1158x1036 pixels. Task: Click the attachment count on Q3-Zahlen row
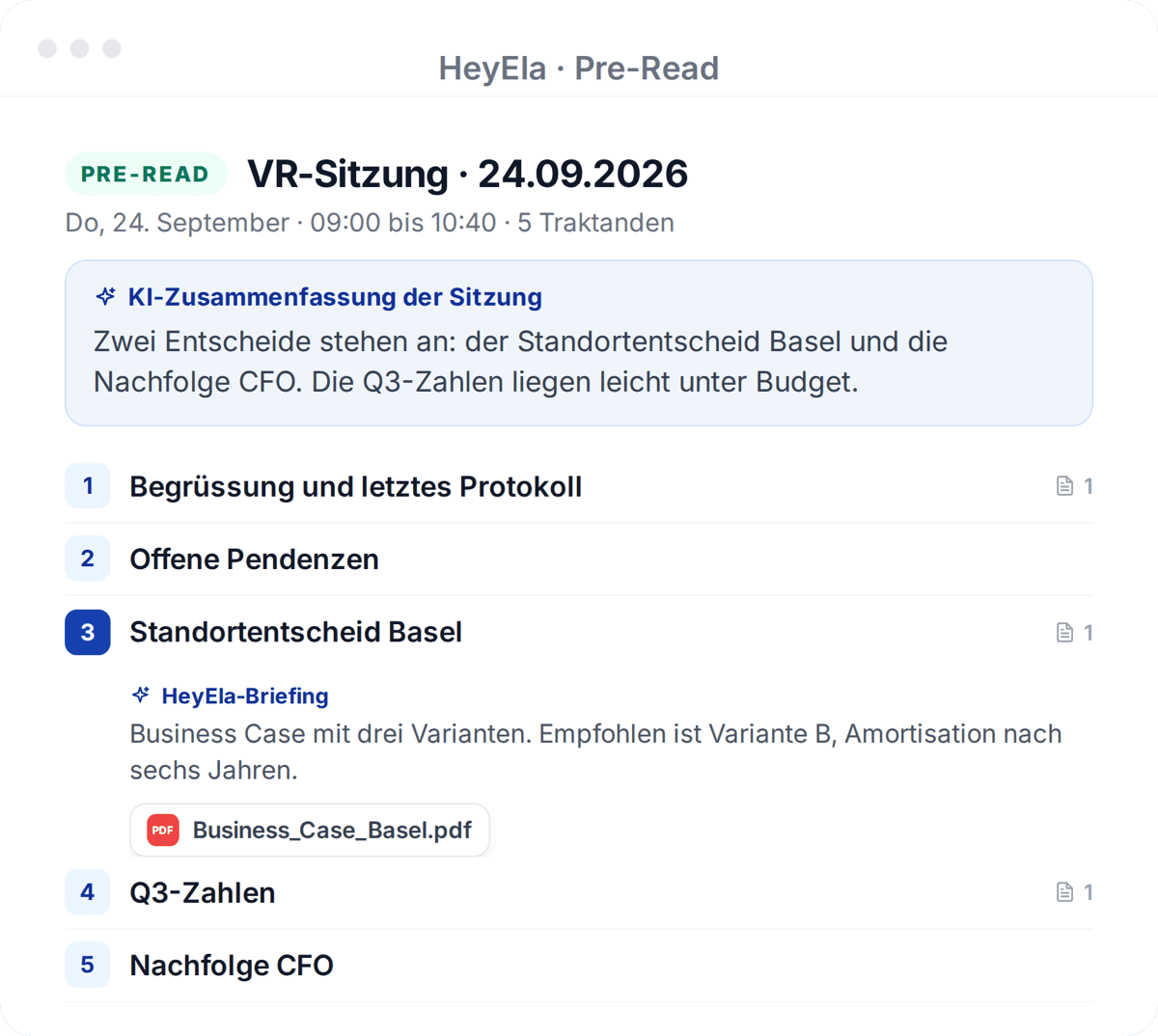point(1088,892)
